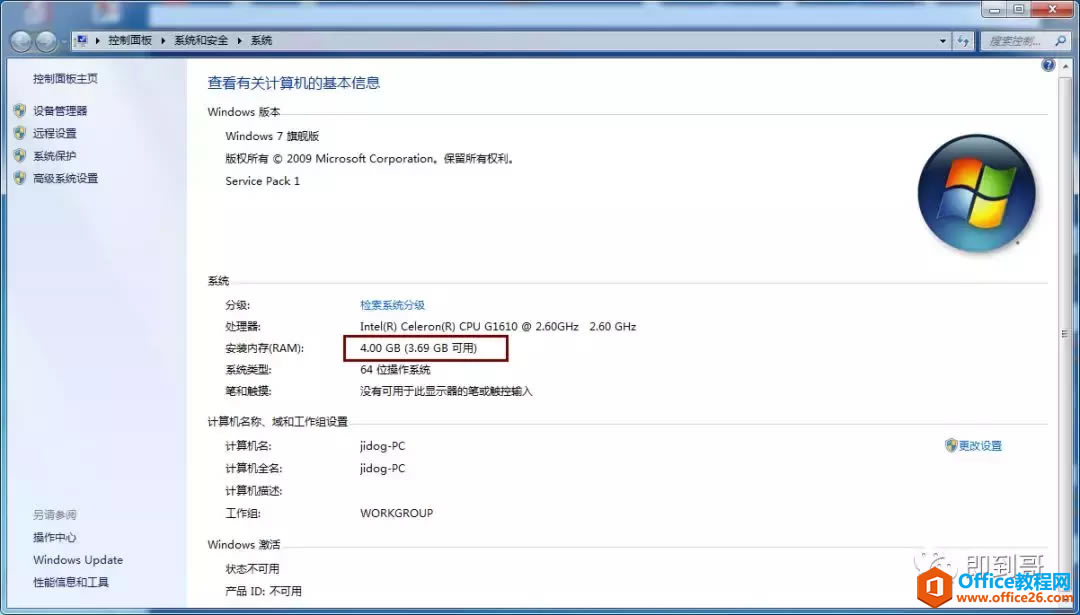Open 系统保护 link

coord(54,156)
